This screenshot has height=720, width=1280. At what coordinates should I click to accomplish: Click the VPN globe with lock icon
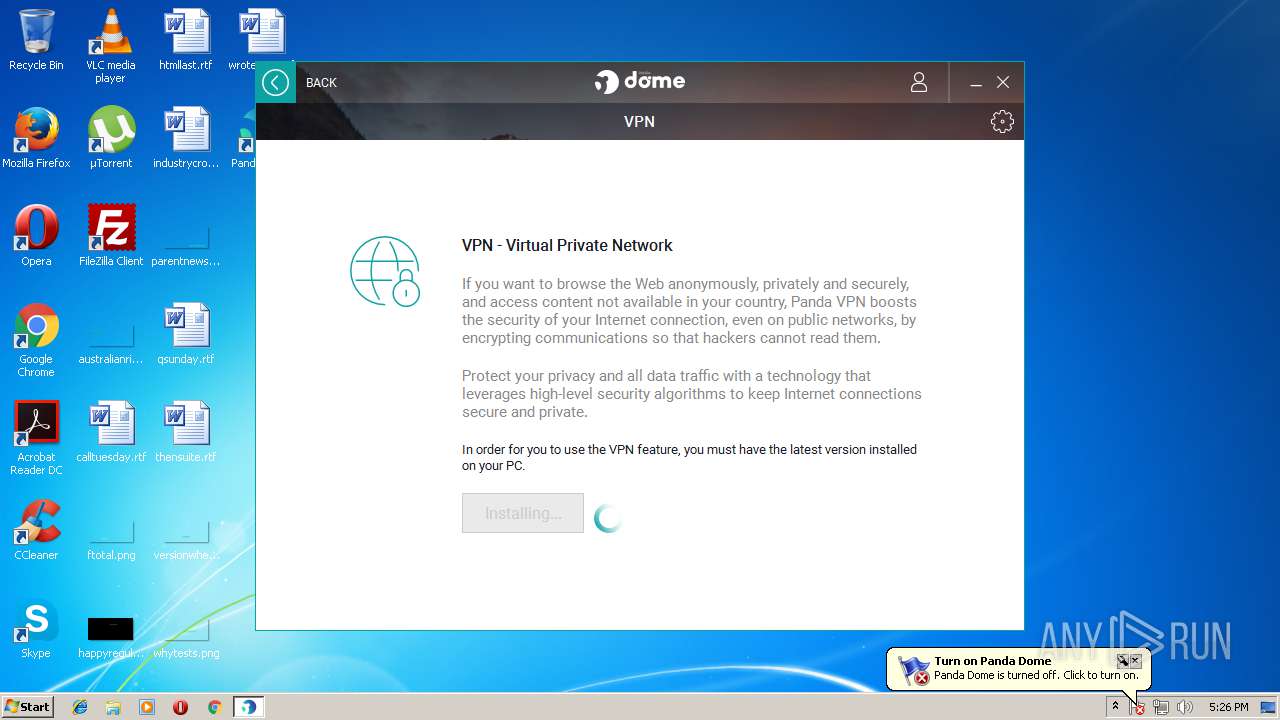click(x=385, y=271)
